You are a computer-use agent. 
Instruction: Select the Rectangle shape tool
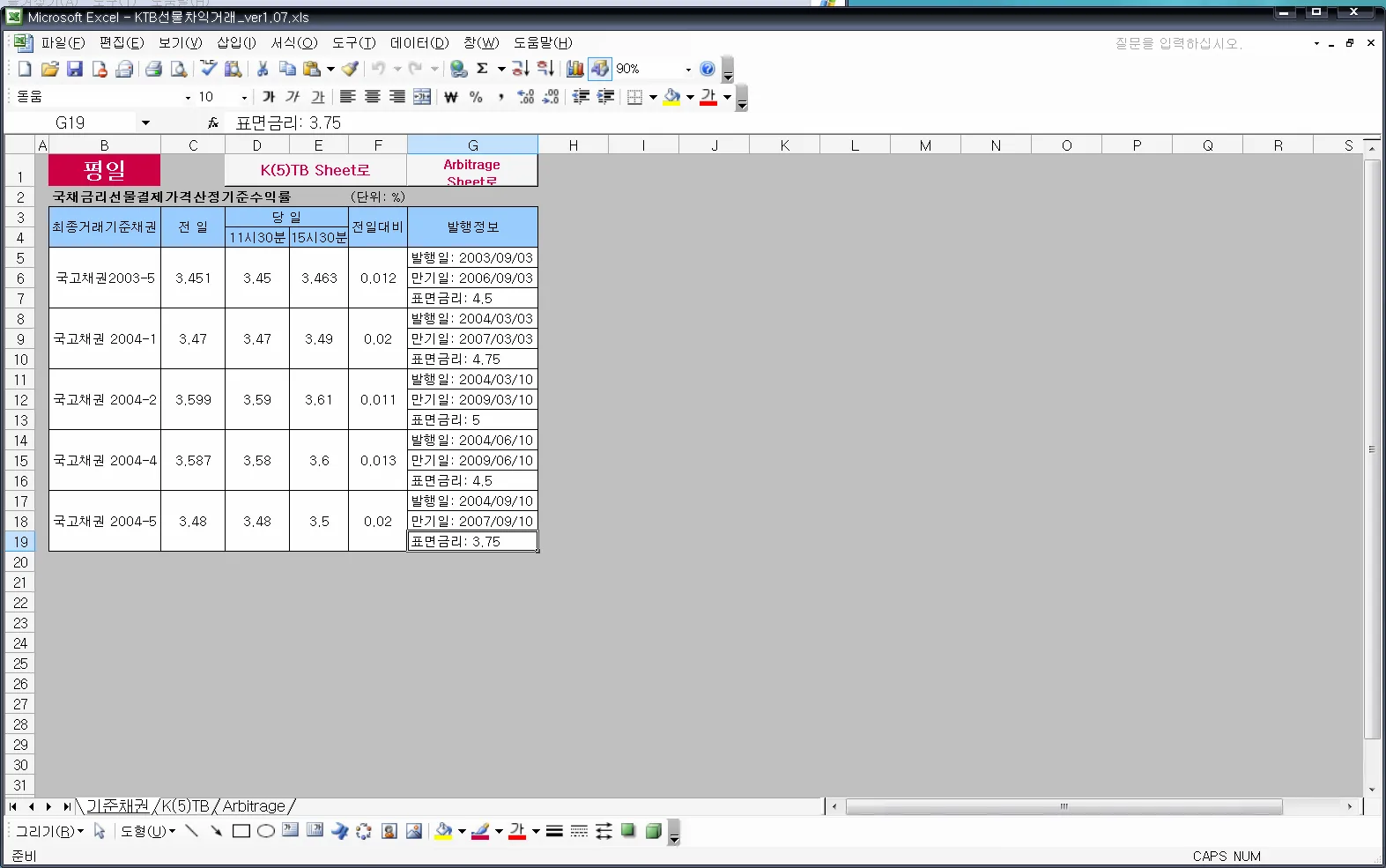241,831
